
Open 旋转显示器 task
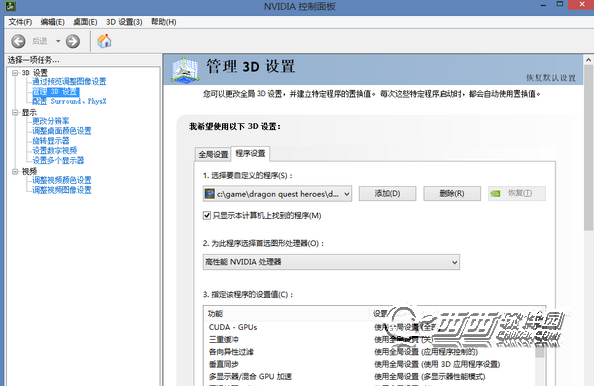pyautogui.click(x=51, y=141)
